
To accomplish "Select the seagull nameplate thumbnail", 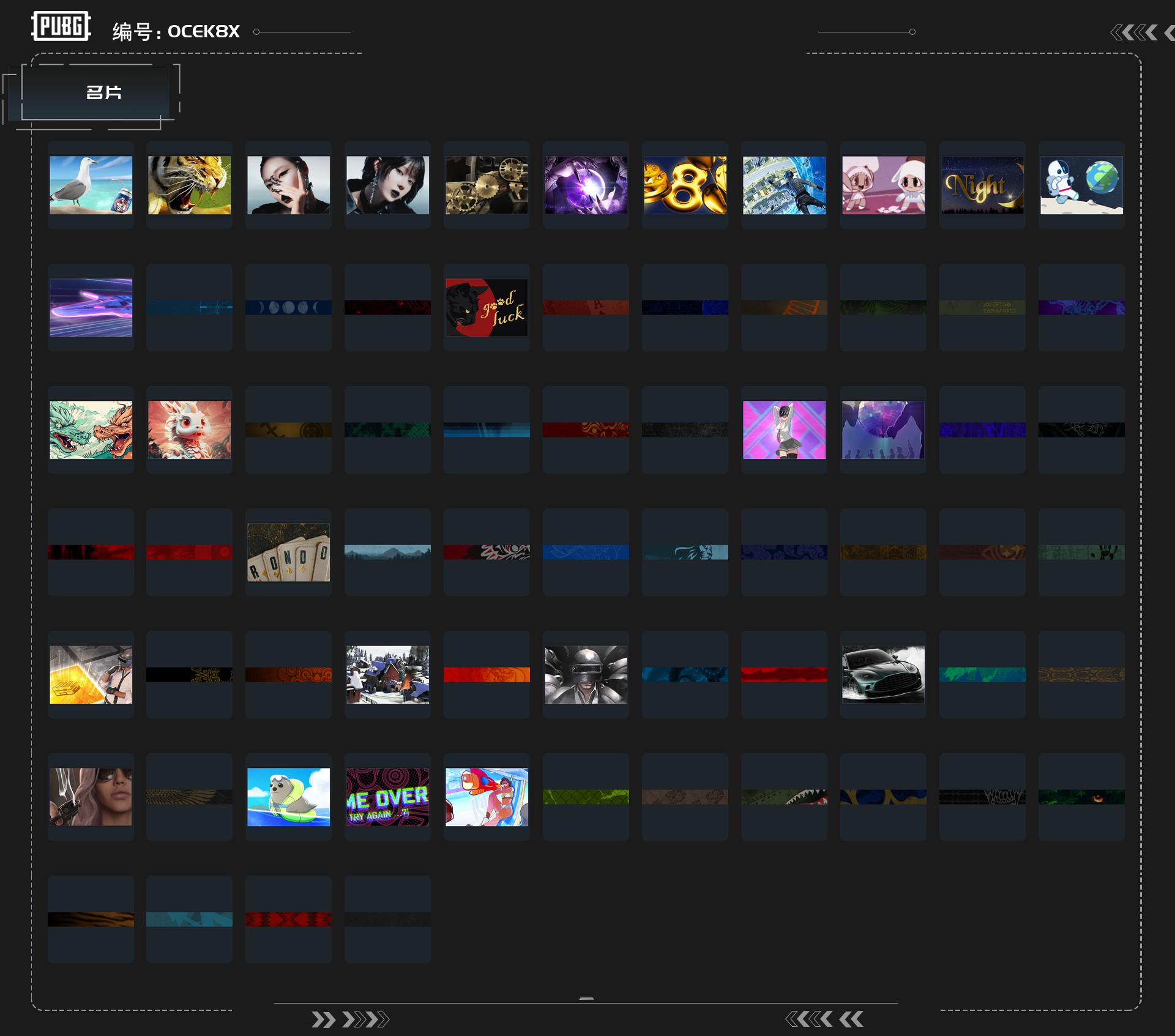I will (x=91, y=185).
